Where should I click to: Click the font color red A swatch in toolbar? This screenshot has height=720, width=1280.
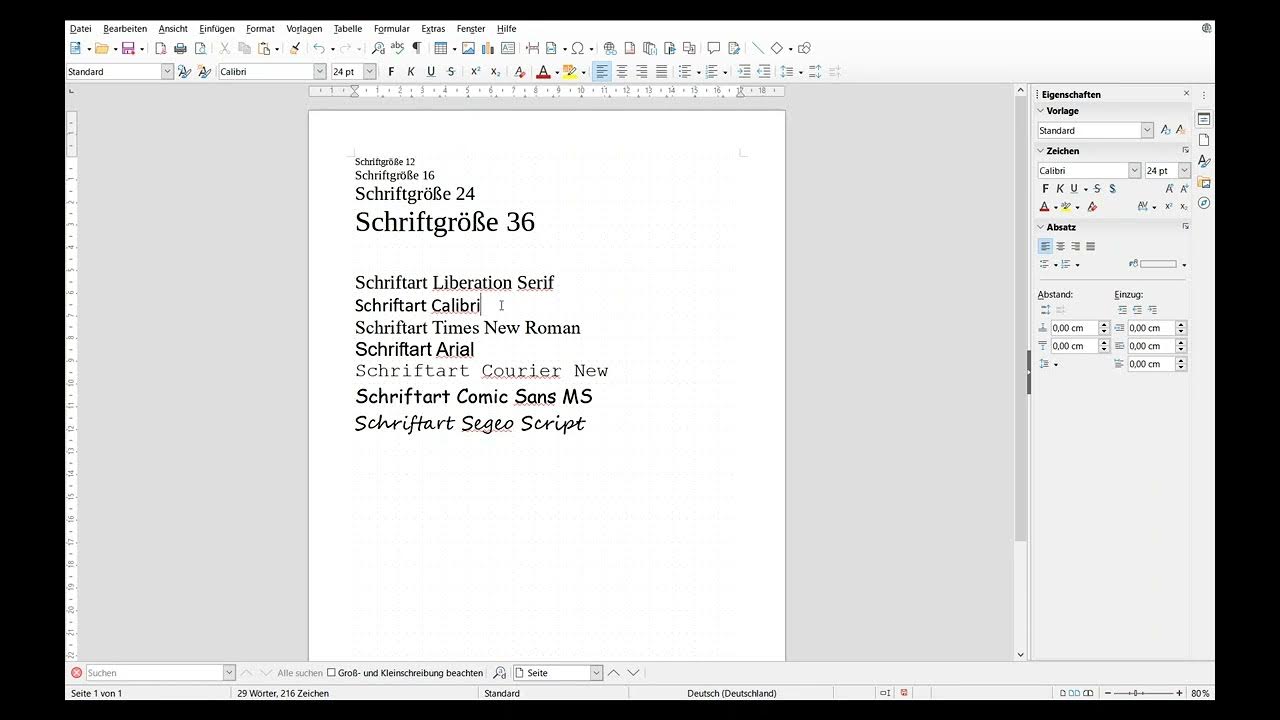point(543,72)
